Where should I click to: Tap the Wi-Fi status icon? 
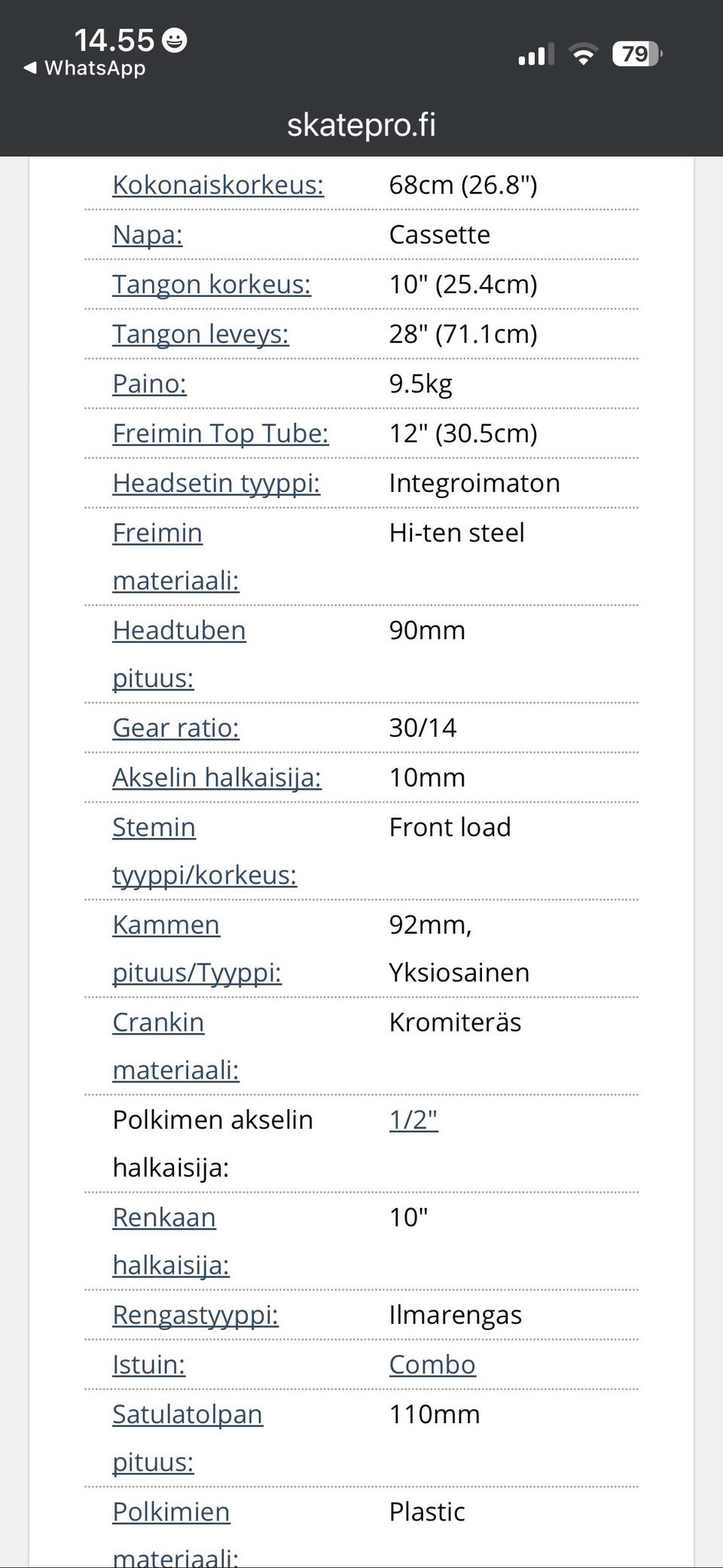click(x=582, y=54)
